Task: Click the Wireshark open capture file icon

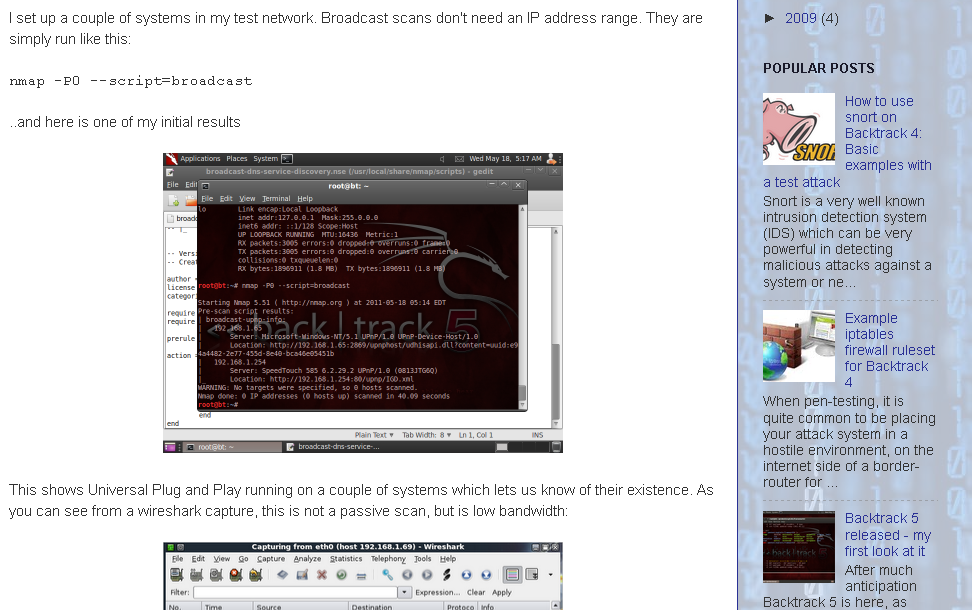Action: coord(282,575)
